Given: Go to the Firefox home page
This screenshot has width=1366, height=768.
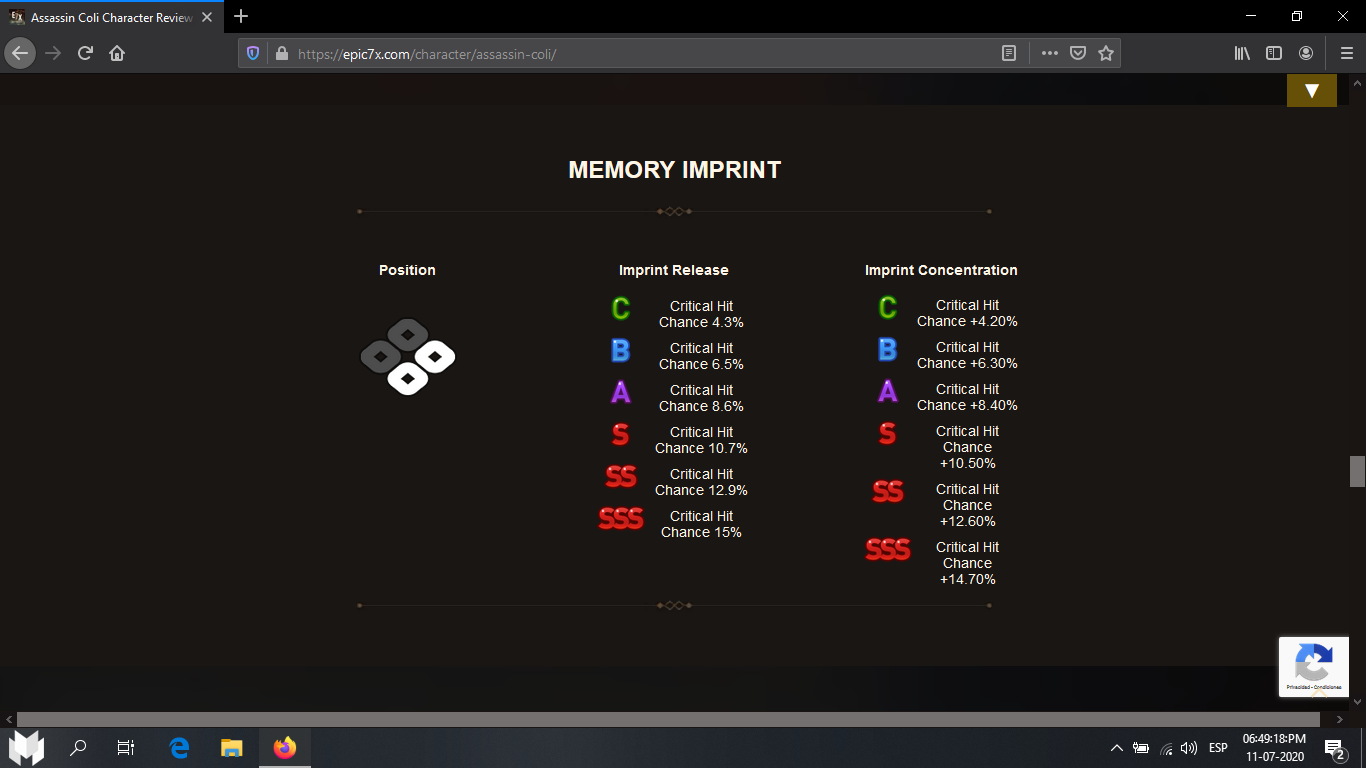Looking at the screenshot, I should pos(117,54).
